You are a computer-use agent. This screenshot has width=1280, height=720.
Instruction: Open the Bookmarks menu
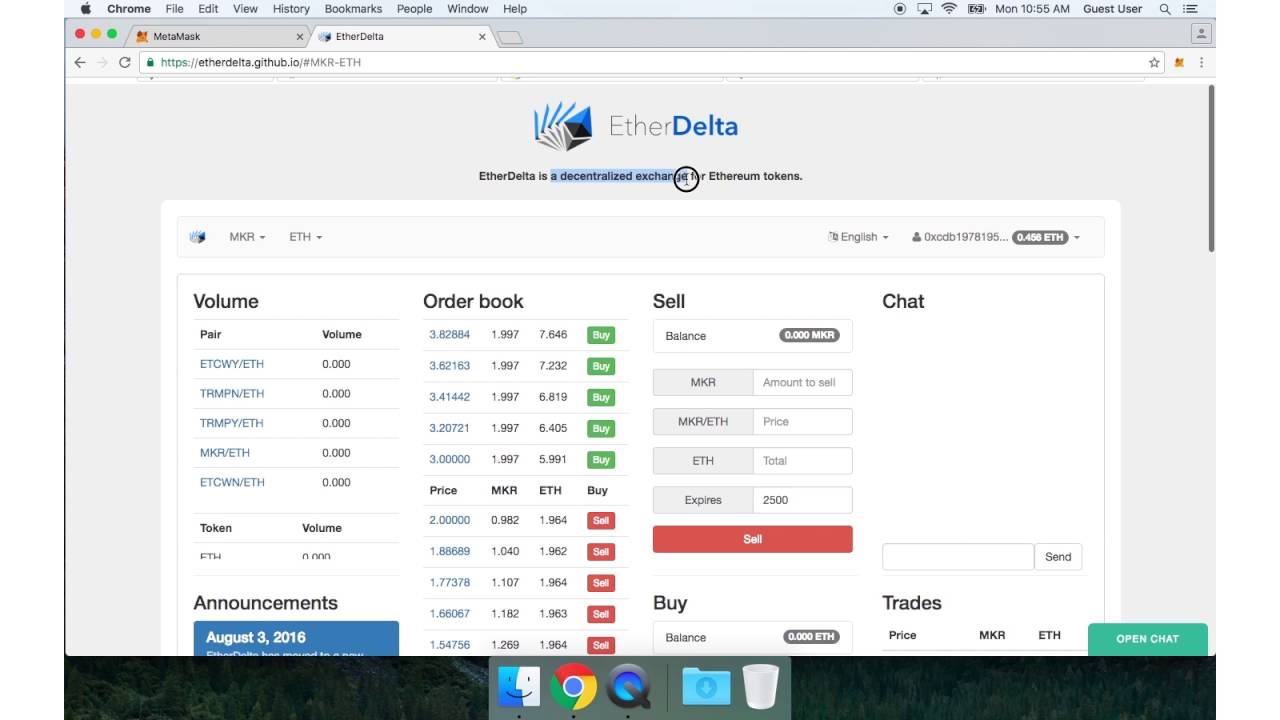(353, 9)
